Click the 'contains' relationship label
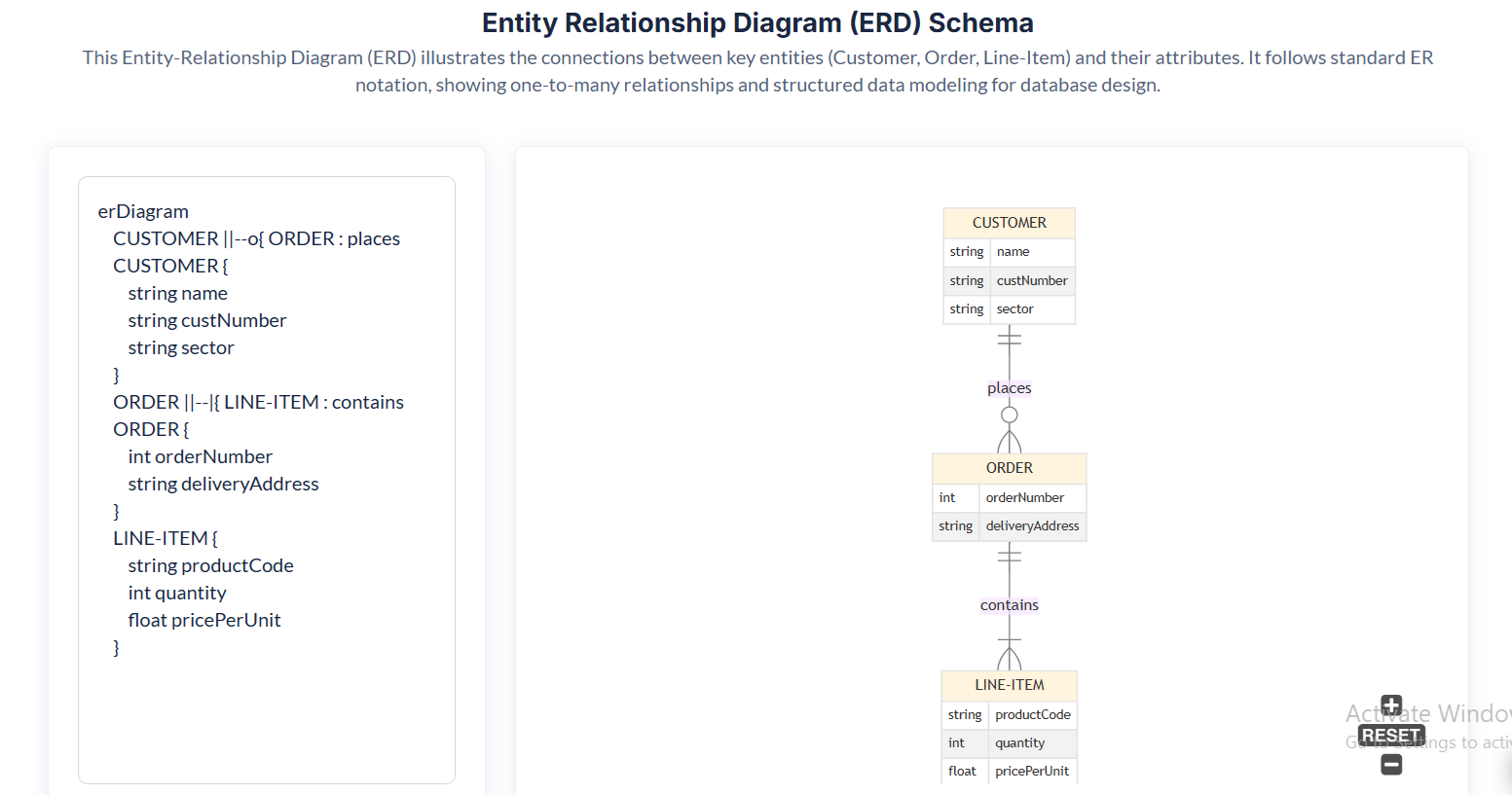 click(1009, 605)
